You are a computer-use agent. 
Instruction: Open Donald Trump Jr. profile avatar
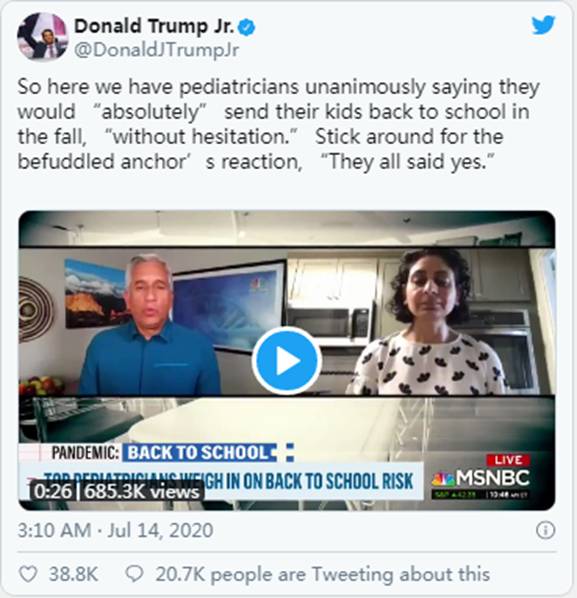(42, 37)
